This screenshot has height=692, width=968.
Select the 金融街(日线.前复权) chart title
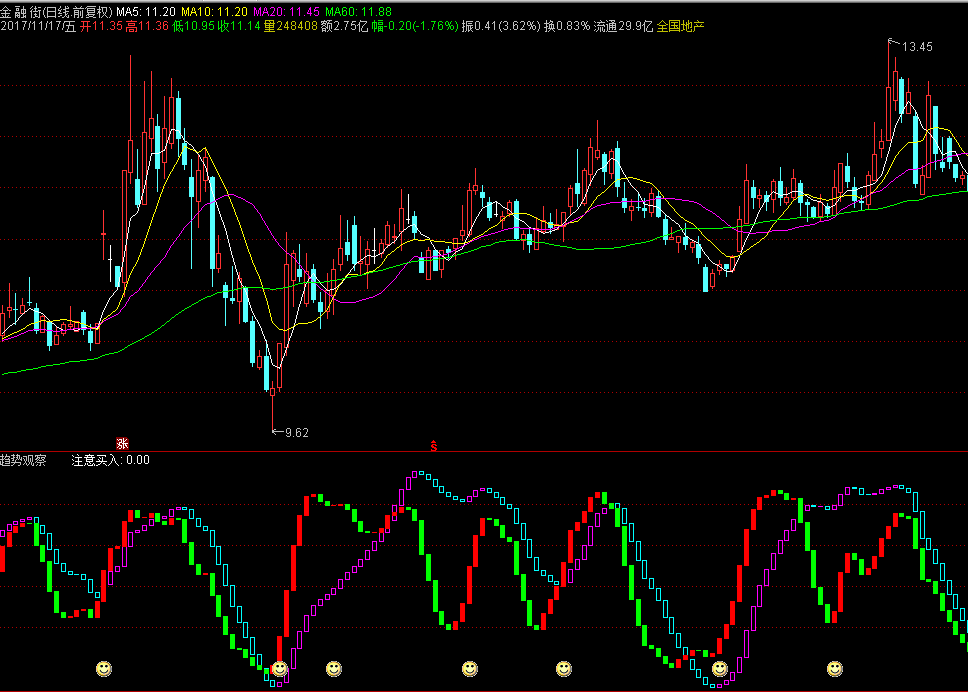click(x=57, y=12)
